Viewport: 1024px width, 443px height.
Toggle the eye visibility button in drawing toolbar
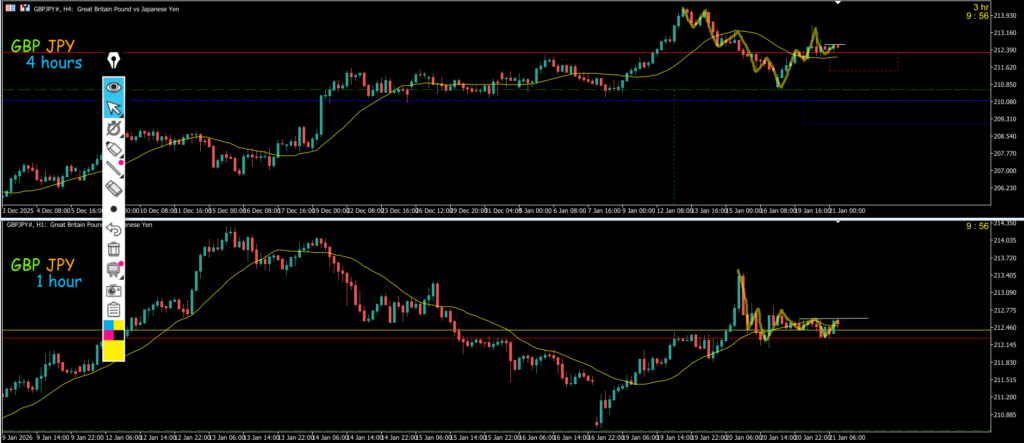click(114, 87)
